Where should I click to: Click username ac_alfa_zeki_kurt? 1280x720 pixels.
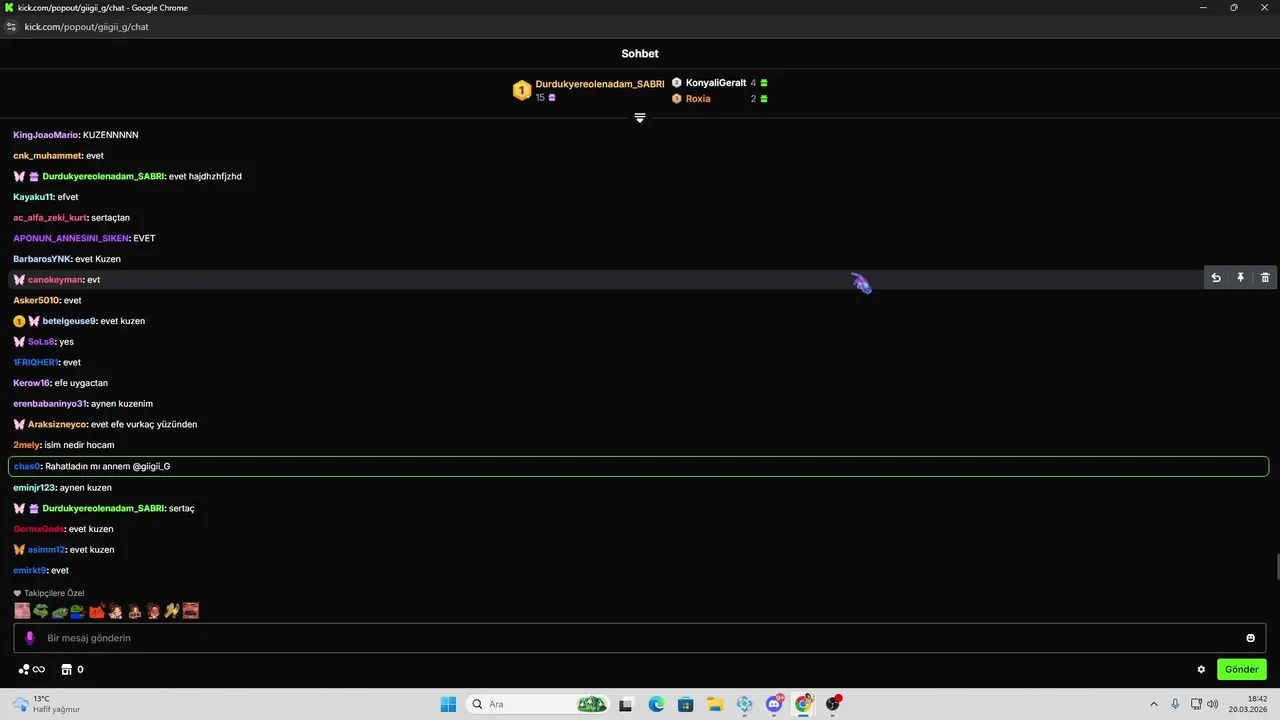50,218
